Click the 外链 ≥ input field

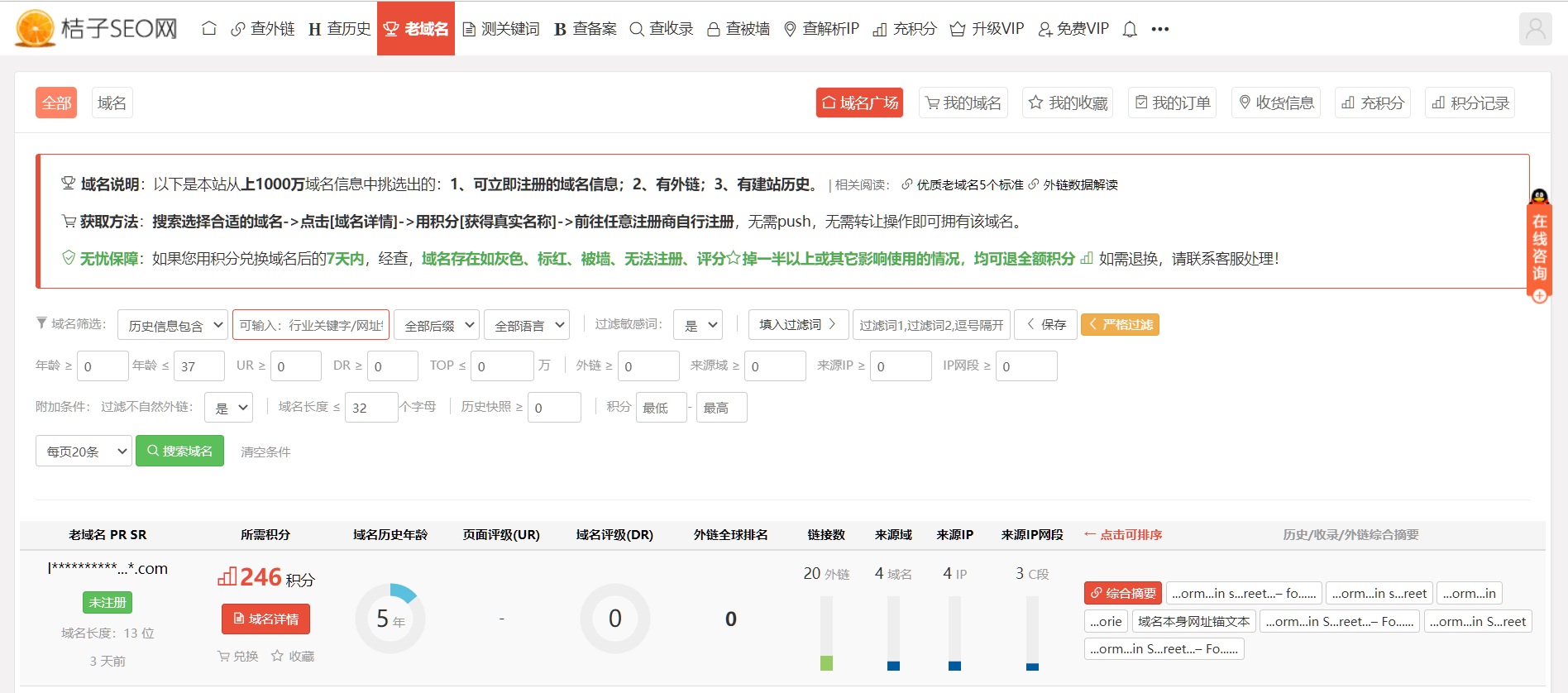point(648,366)
